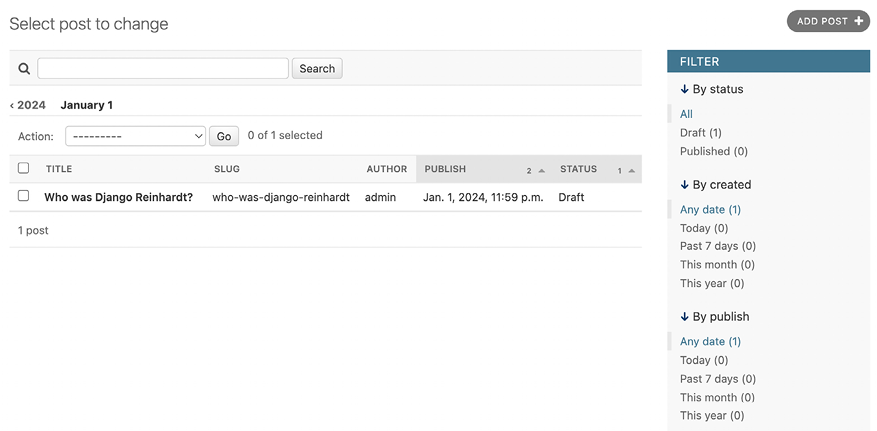Screen dimensions: 877x431
Task: Select Any date (1) under By created
Action: point(710,210)
